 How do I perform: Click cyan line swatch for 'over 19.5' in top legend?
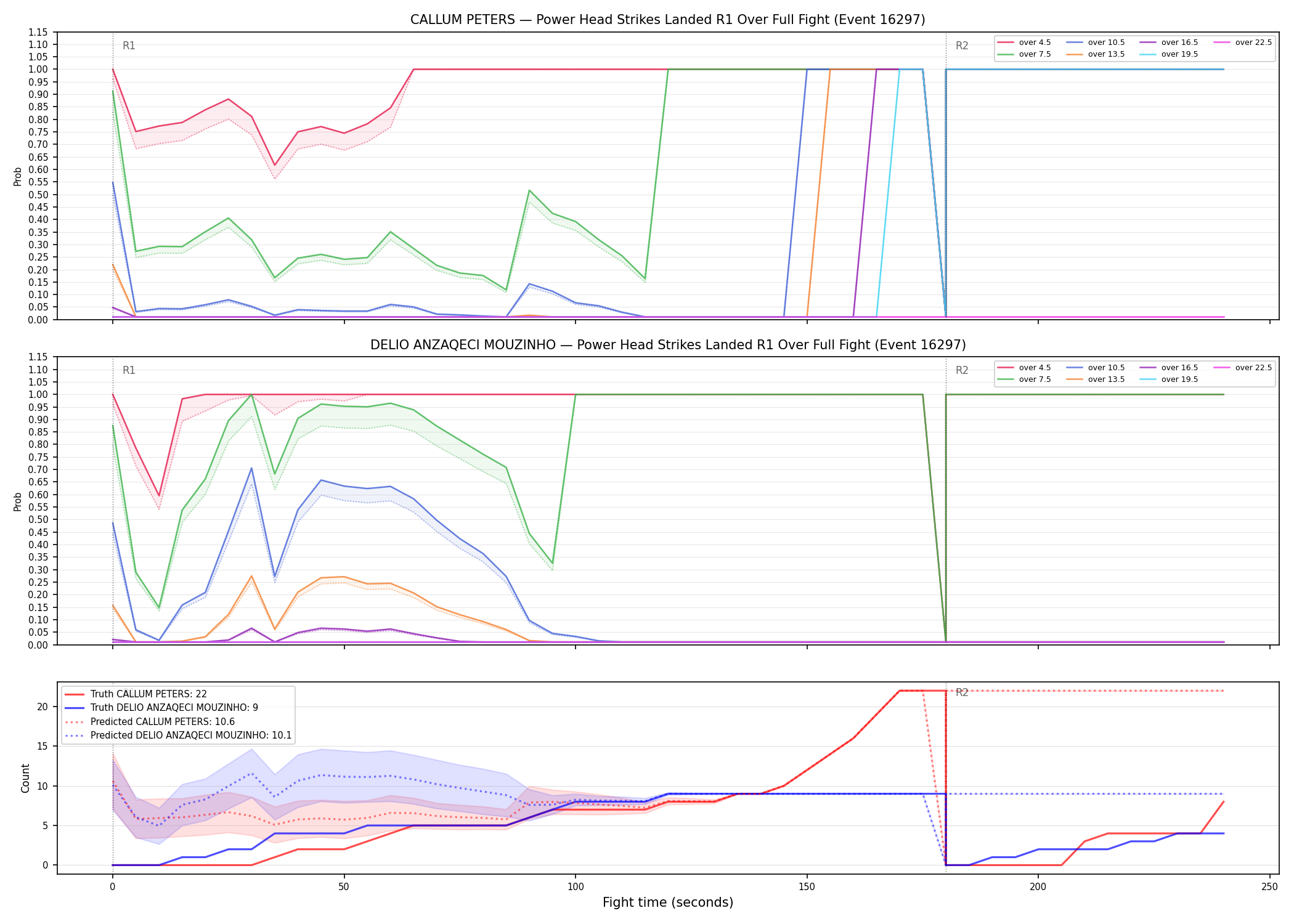click(x=1148, y=54)
